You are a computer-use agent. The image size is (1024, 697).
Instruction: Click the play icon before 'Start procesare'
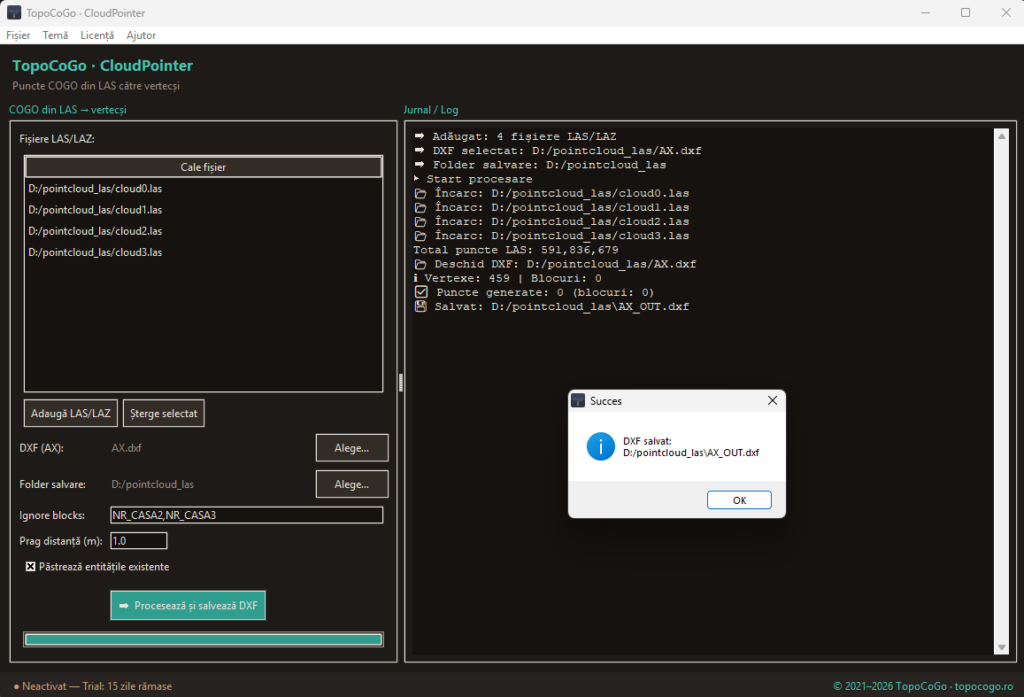(417, 179)
